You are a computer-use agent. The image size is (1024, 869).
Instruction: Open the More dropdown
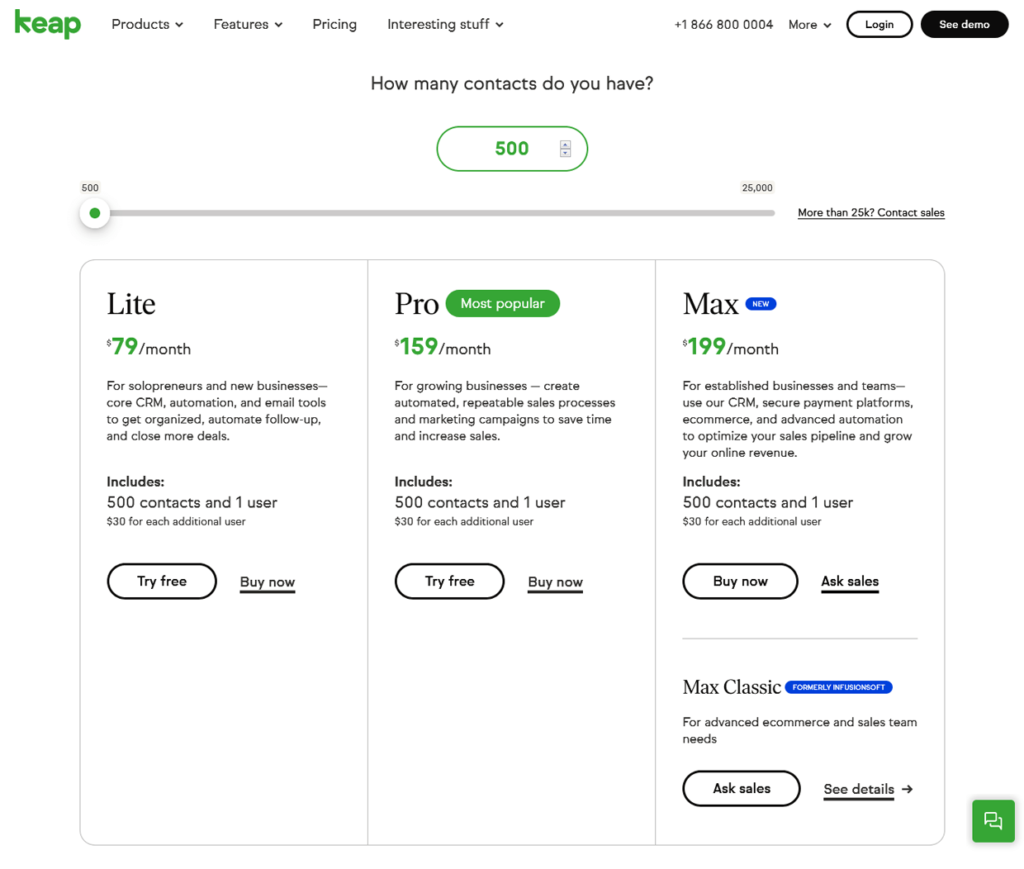pos(809,25)
